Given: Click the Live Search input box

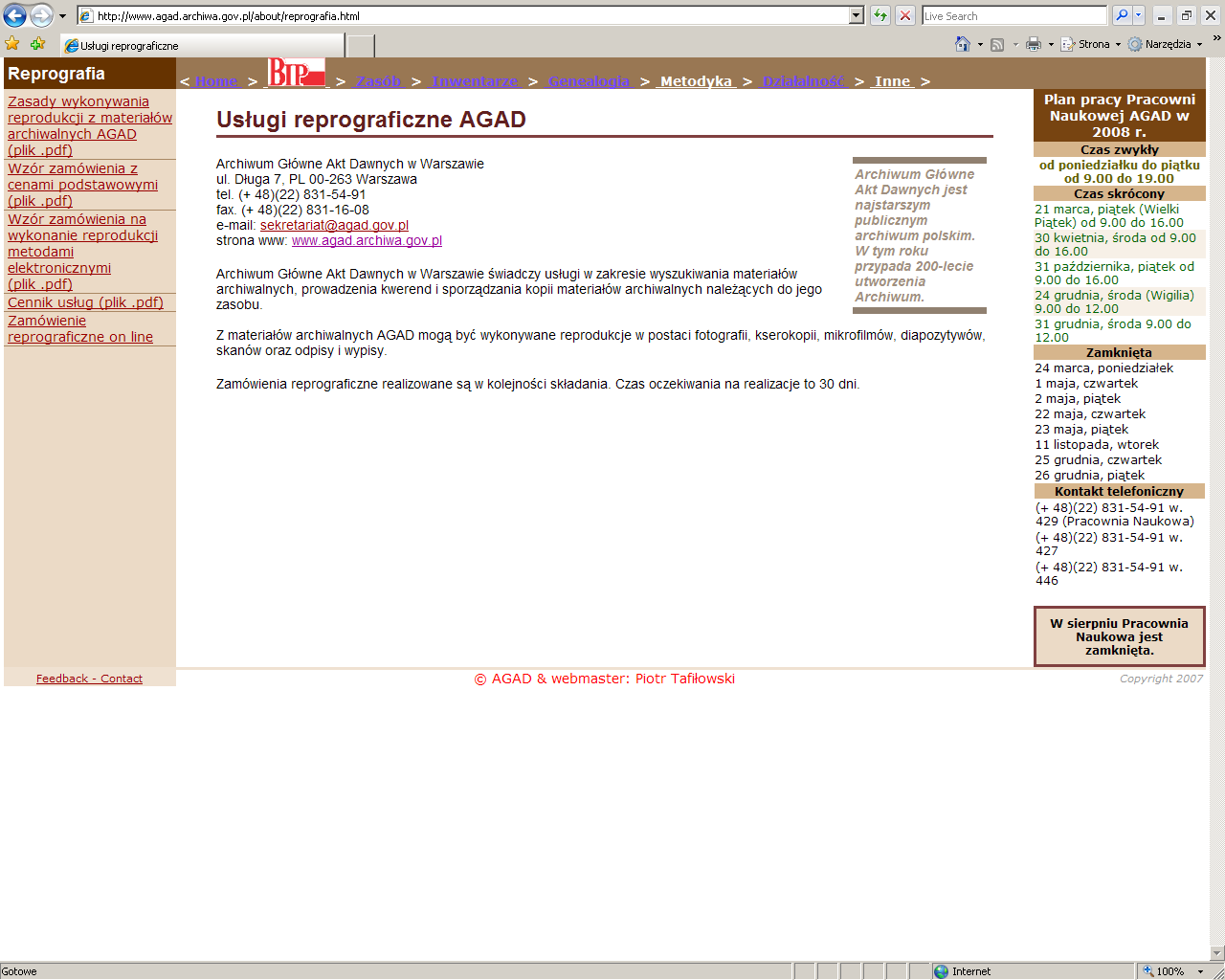Looking at the screenshot, I should pos(1014,16).
